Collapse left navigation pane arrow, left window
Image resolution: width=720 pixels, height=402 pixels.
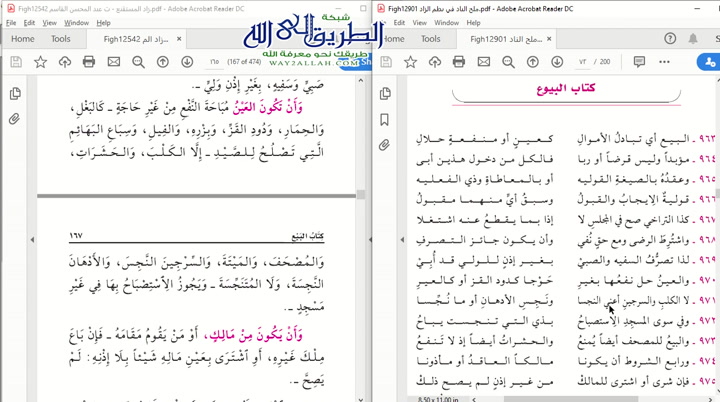32,239
